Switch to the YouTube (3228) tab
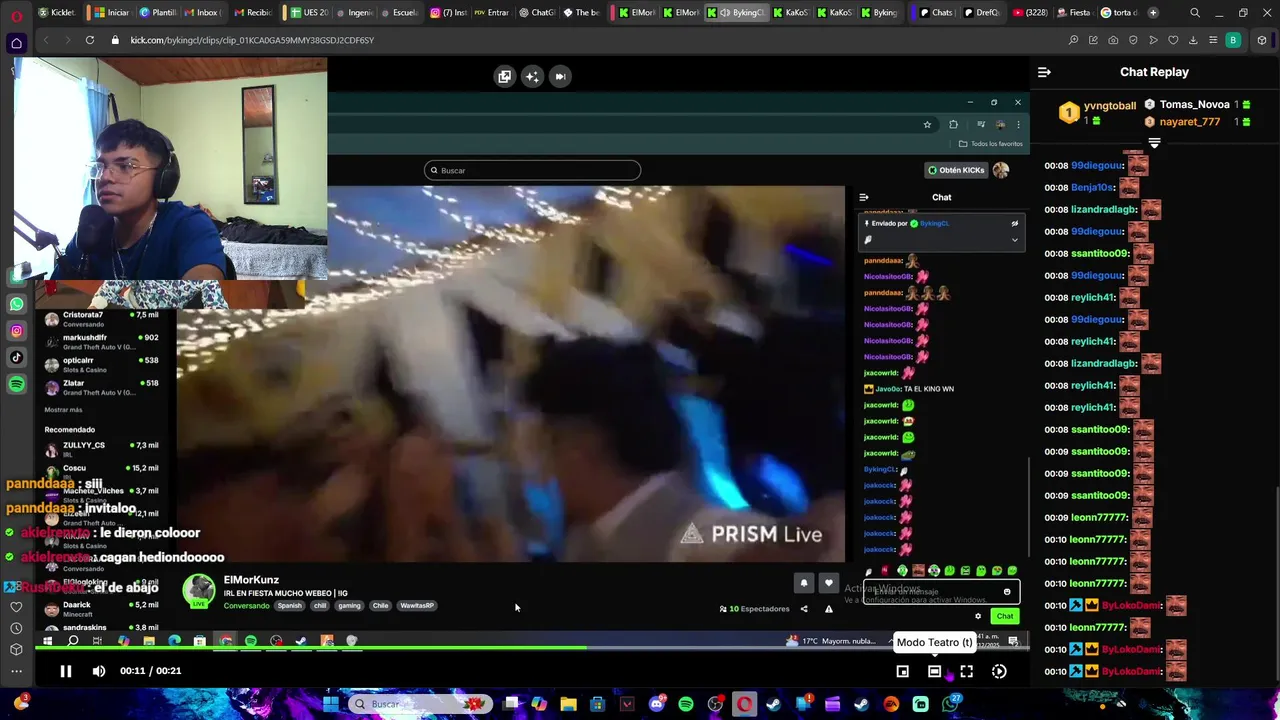This screenshot has width=1280, height=720. pyautogui.click(x=1030, y=13)
